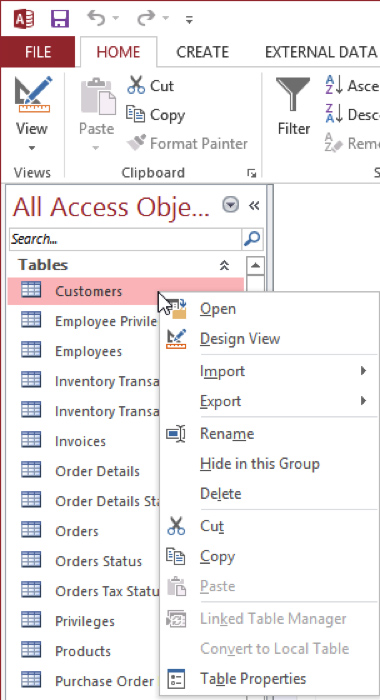The height and width of the screenshot is (700, 380).
Task: Click the Filter funnel icon
Action: coord(293,94)
